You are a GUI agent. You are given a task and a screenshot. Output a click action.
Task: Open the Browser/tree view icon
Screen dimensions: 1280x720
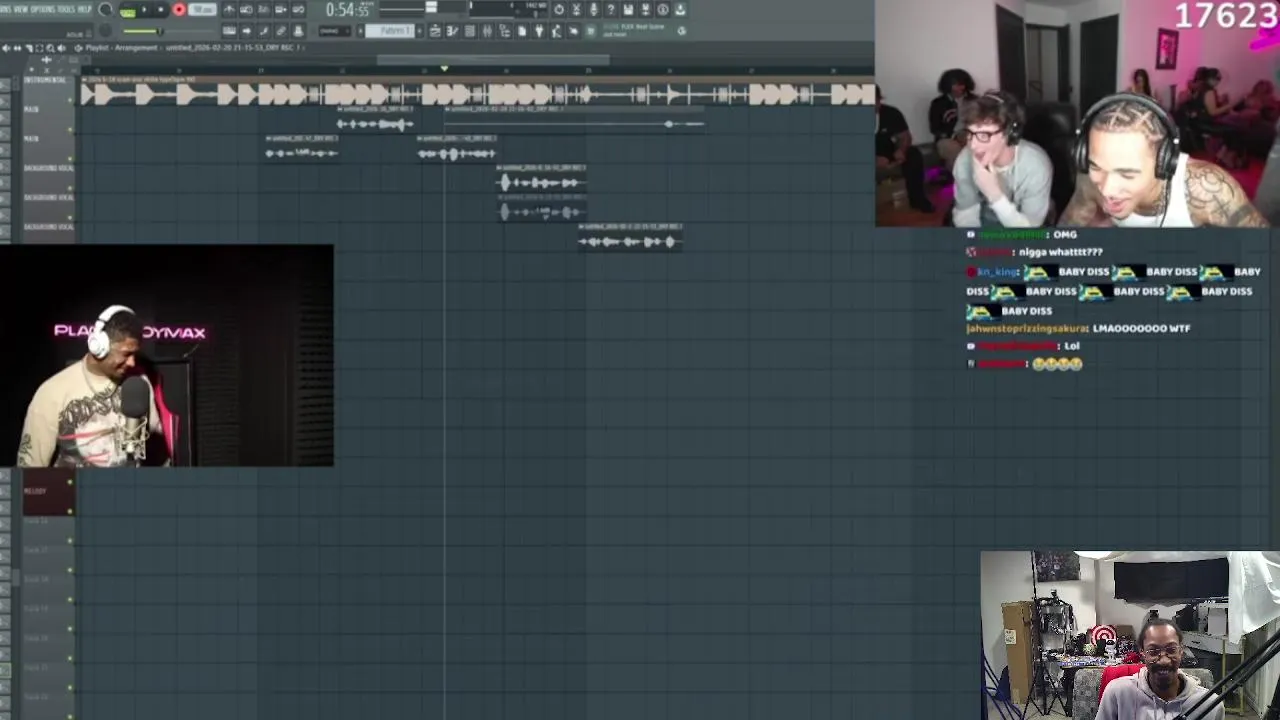pos(505,31)
